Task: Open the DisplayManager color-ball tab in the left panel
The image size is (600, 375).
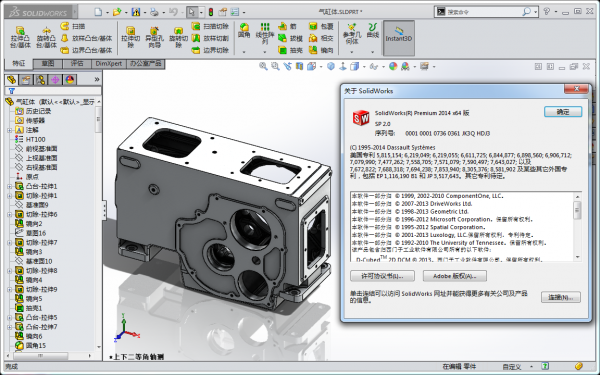Action: coord(70,80)
